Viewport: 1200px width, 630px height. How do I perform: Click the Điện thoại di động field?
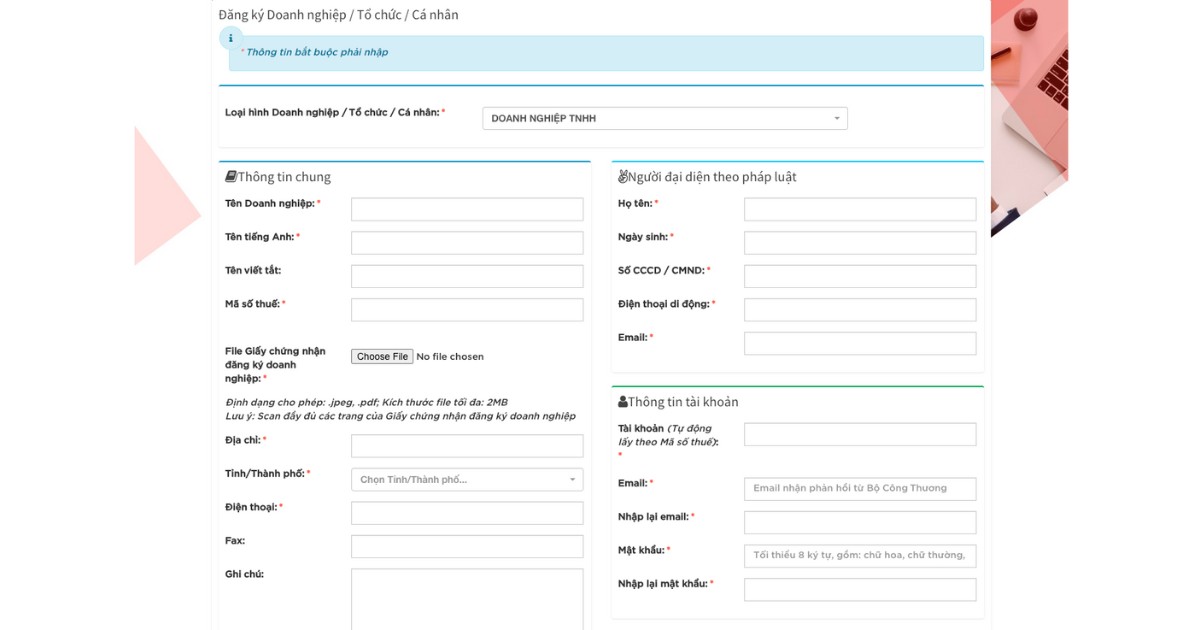click(859, 310)
